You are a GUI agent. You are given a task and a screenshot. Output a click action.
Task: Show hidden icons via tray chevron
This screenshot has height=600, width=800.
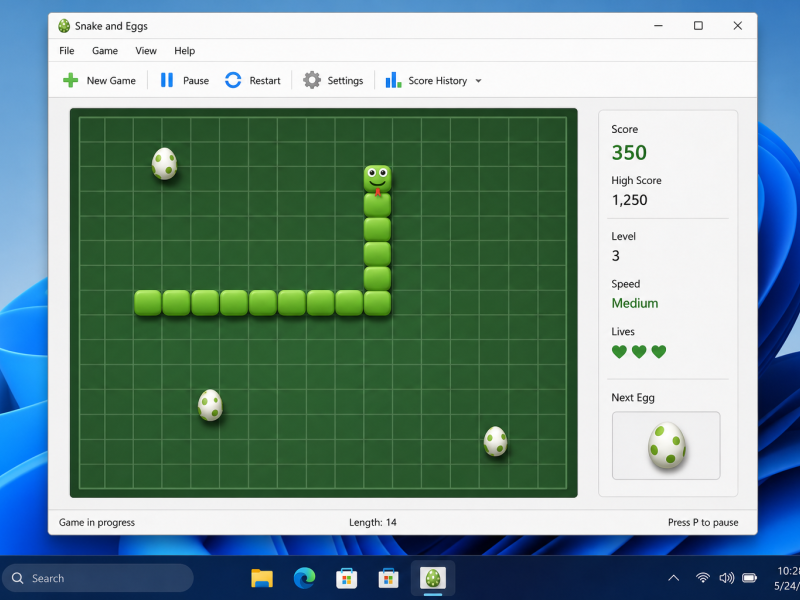(673, 578)
